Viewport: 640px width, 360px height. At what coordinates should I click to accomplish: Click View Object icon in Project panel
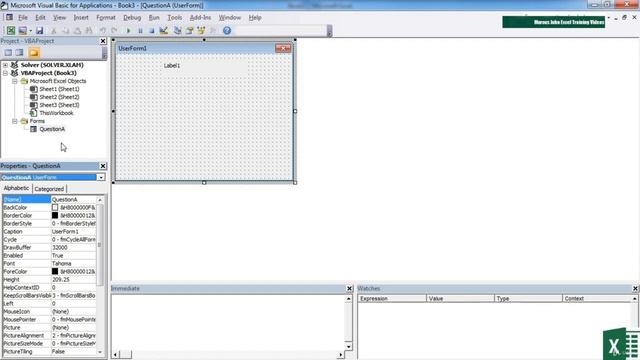pos(20,53)
